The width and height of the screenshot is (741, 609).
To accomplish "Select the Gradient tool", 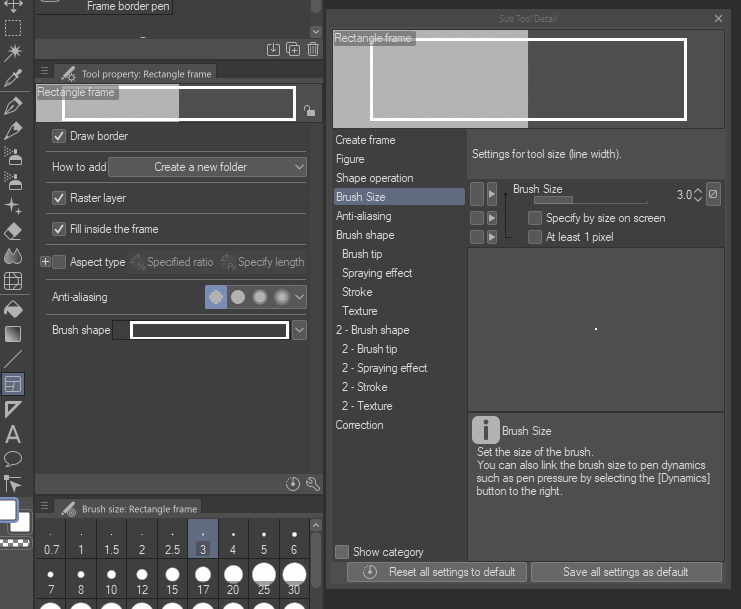I will (x=13, y=333).
